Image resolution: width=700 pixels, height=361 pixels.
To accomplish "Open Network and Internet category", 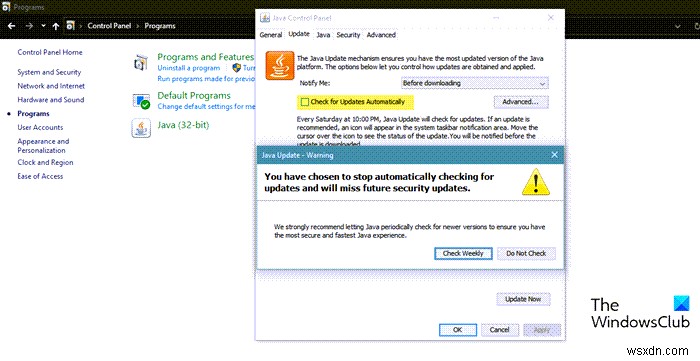I will tap(51, 86).
